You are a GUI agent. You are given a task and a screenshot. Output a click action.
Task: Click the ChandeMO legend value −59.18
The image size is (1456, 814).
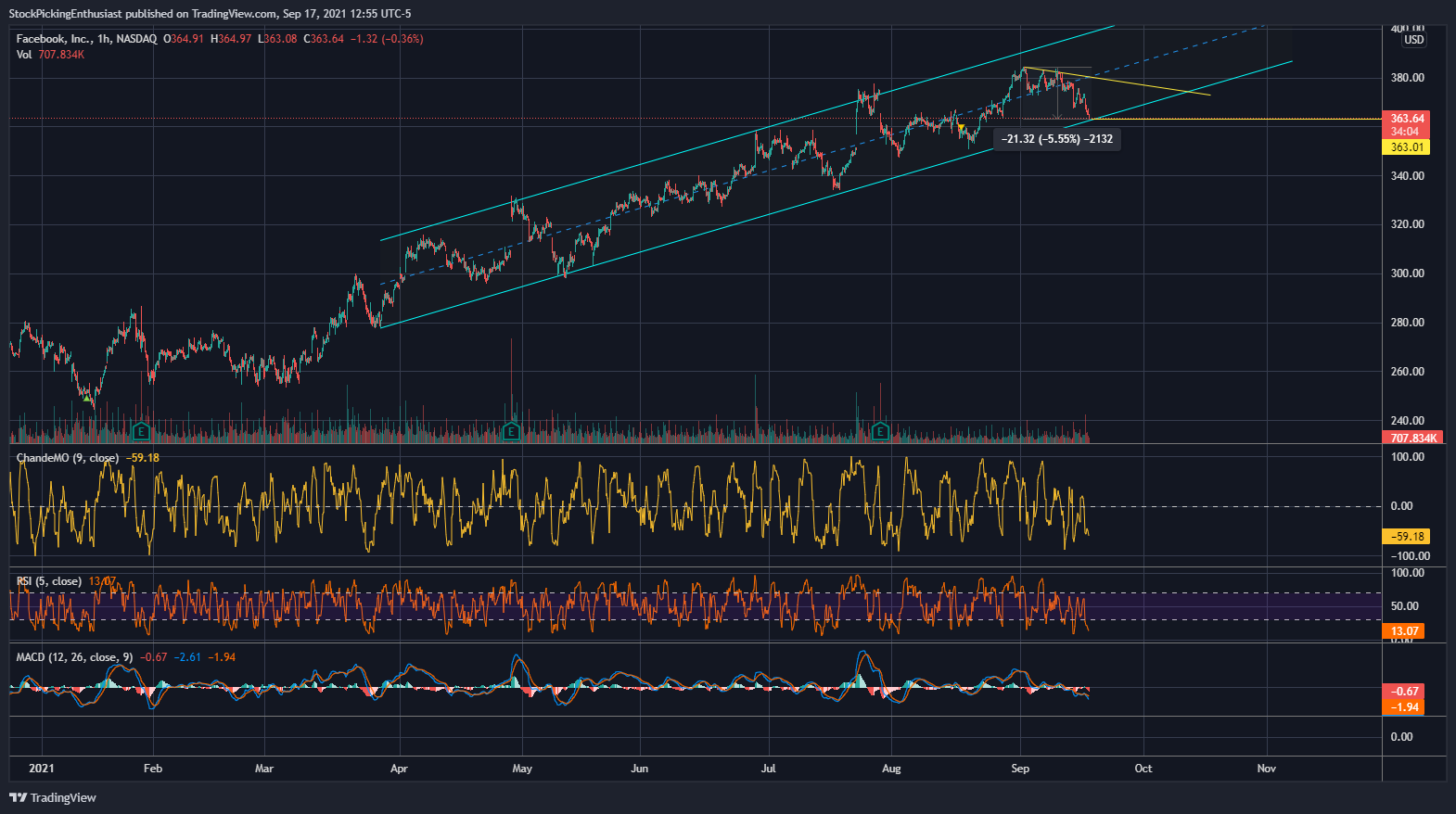(x=143, y=458)
